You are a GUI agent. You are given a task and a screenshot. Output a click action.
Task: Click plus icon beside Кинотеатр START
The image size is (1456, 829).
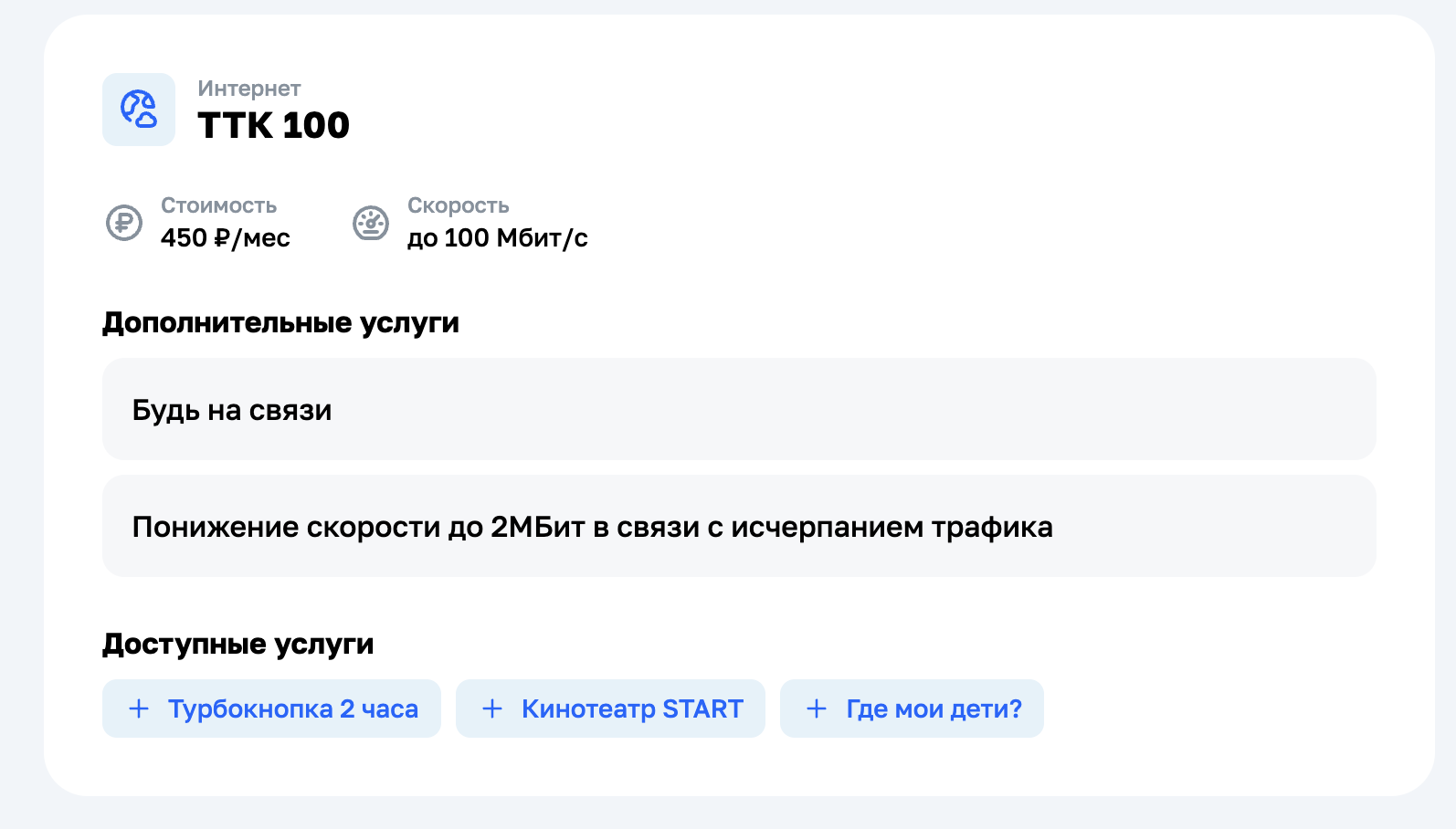(492, 708)
